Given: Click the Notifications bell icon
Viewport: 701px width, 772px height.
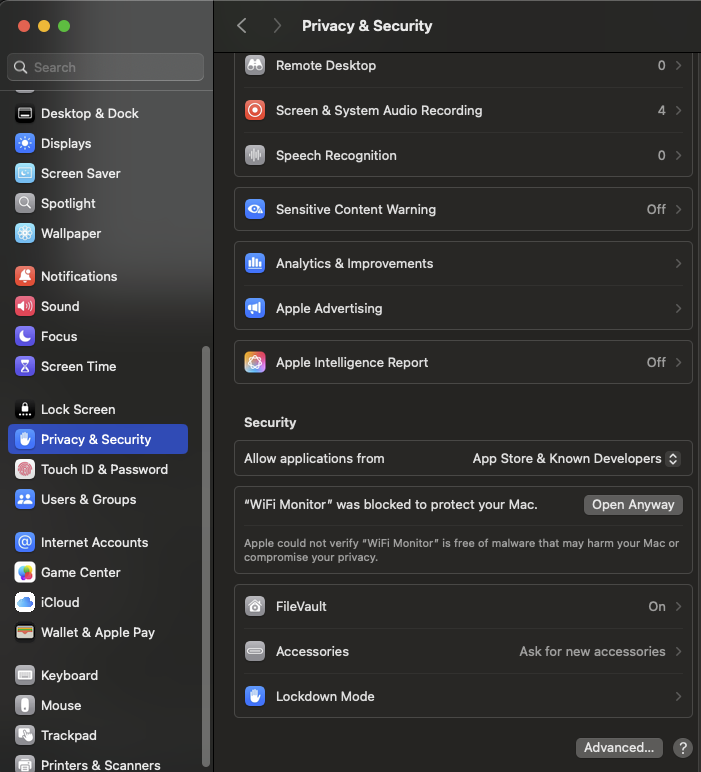Looking at the screenshot, I should click(x=25, y=277).
